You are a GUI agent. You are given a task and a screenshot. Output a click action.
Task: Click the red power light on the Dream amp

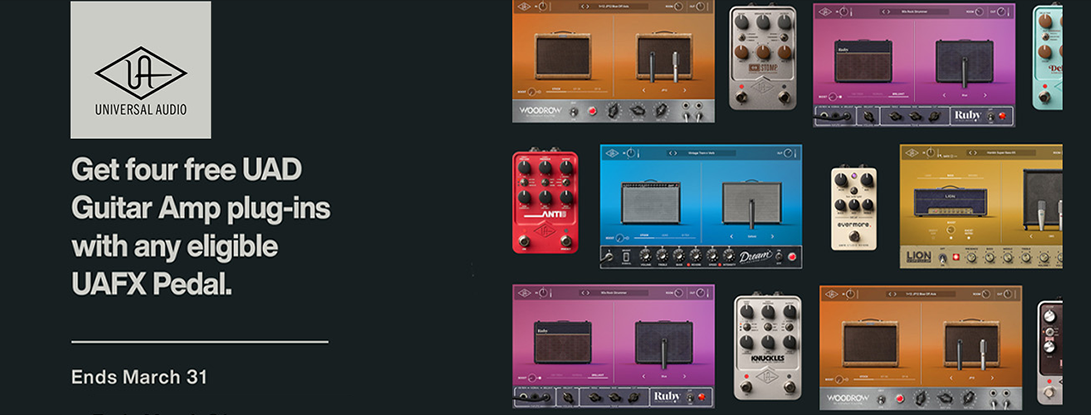tap(791, 256)
